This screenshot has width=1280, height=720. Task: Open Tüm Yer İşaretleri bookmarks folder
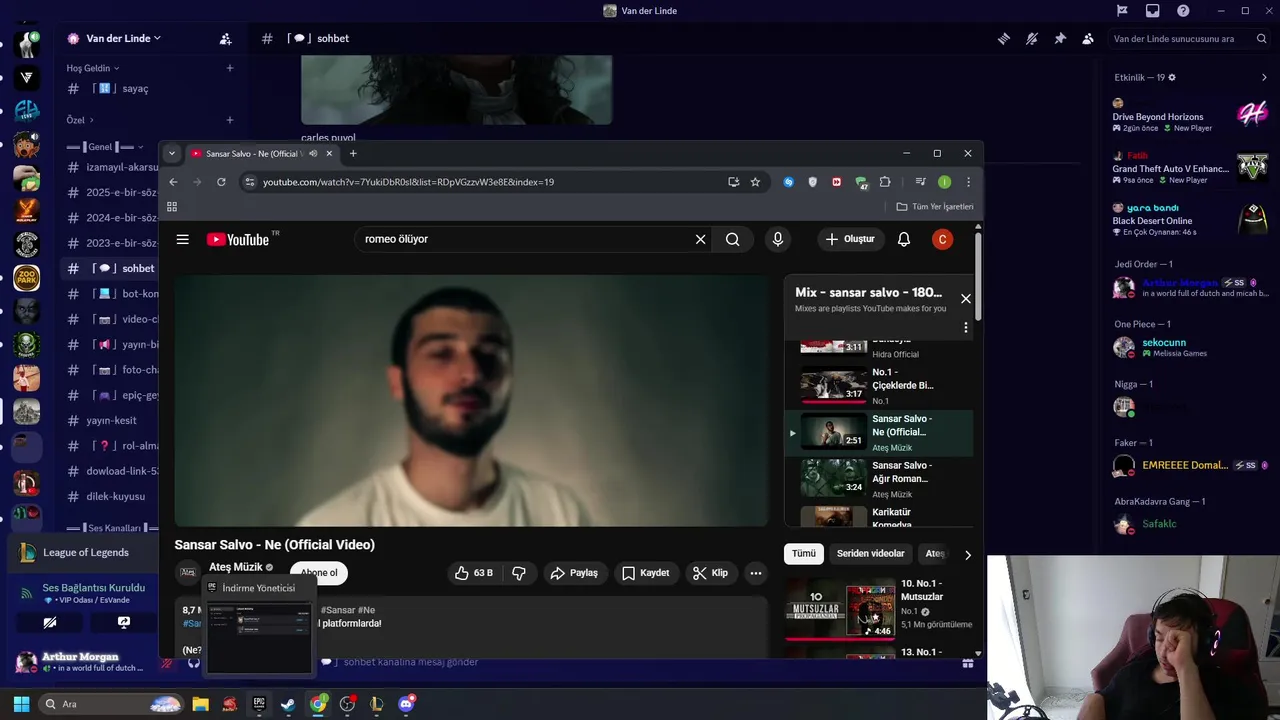(x=935, y=207)
